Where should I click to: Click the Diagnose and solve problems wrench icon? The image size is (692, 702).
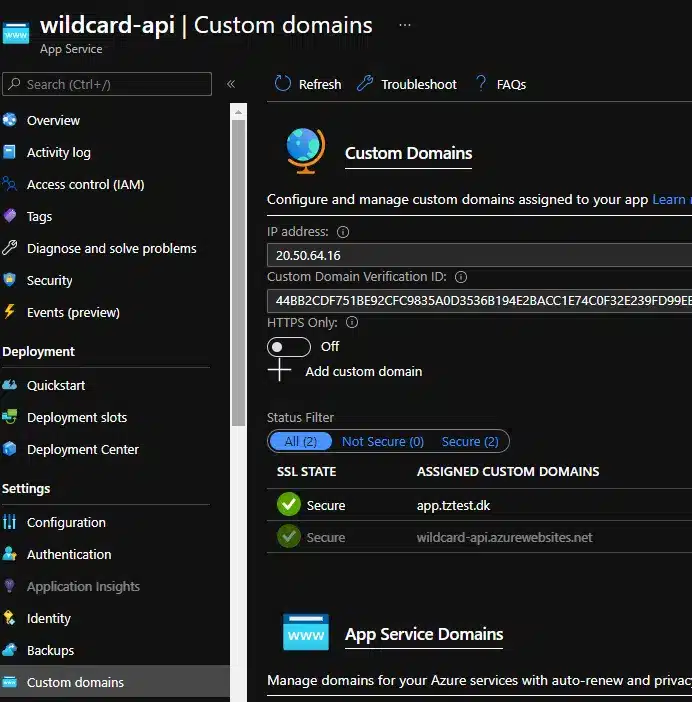[9, 248]
